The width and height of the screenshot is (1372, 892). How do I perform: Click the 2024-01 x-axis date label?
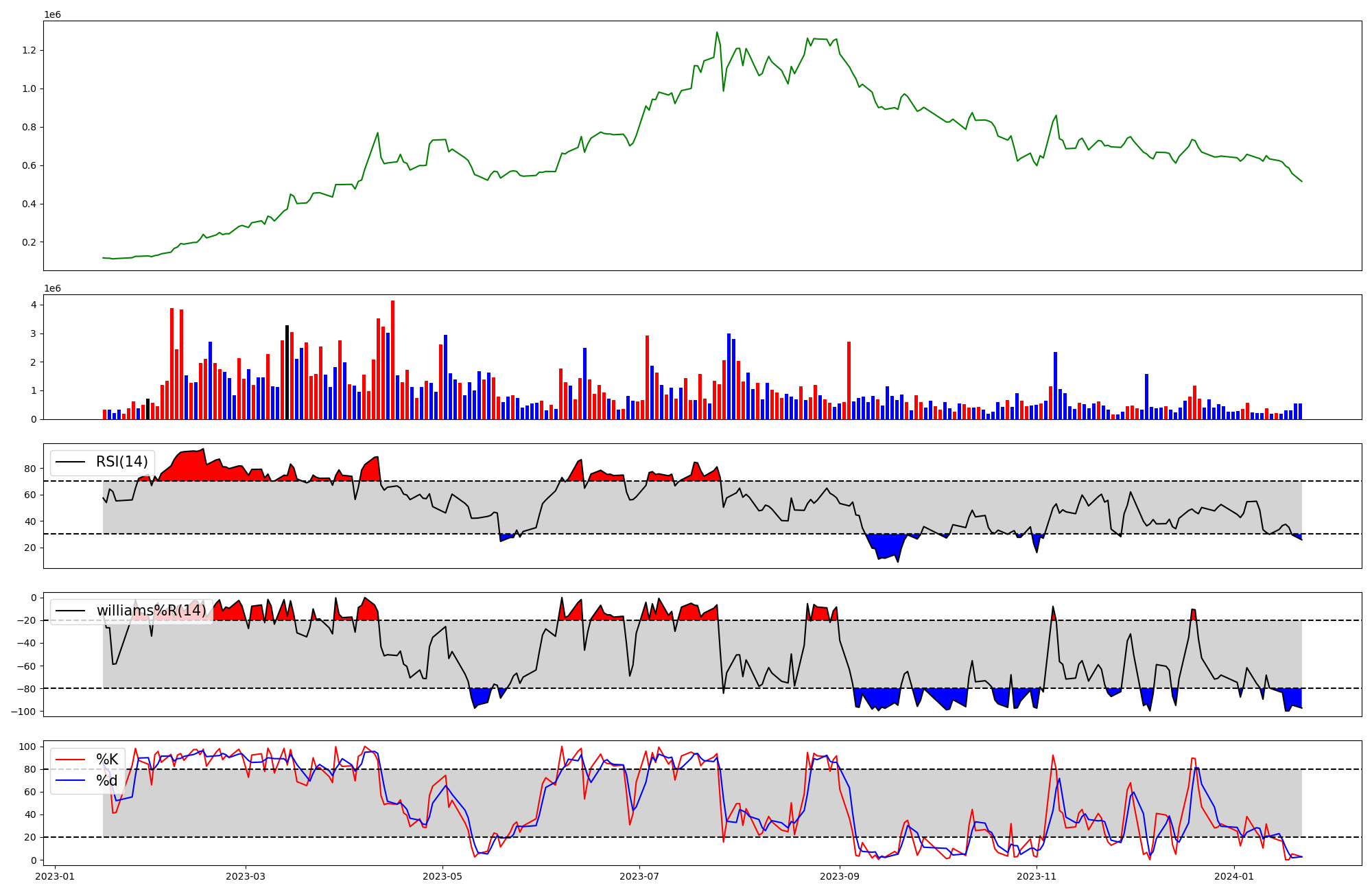click(x=1234, y=876)
